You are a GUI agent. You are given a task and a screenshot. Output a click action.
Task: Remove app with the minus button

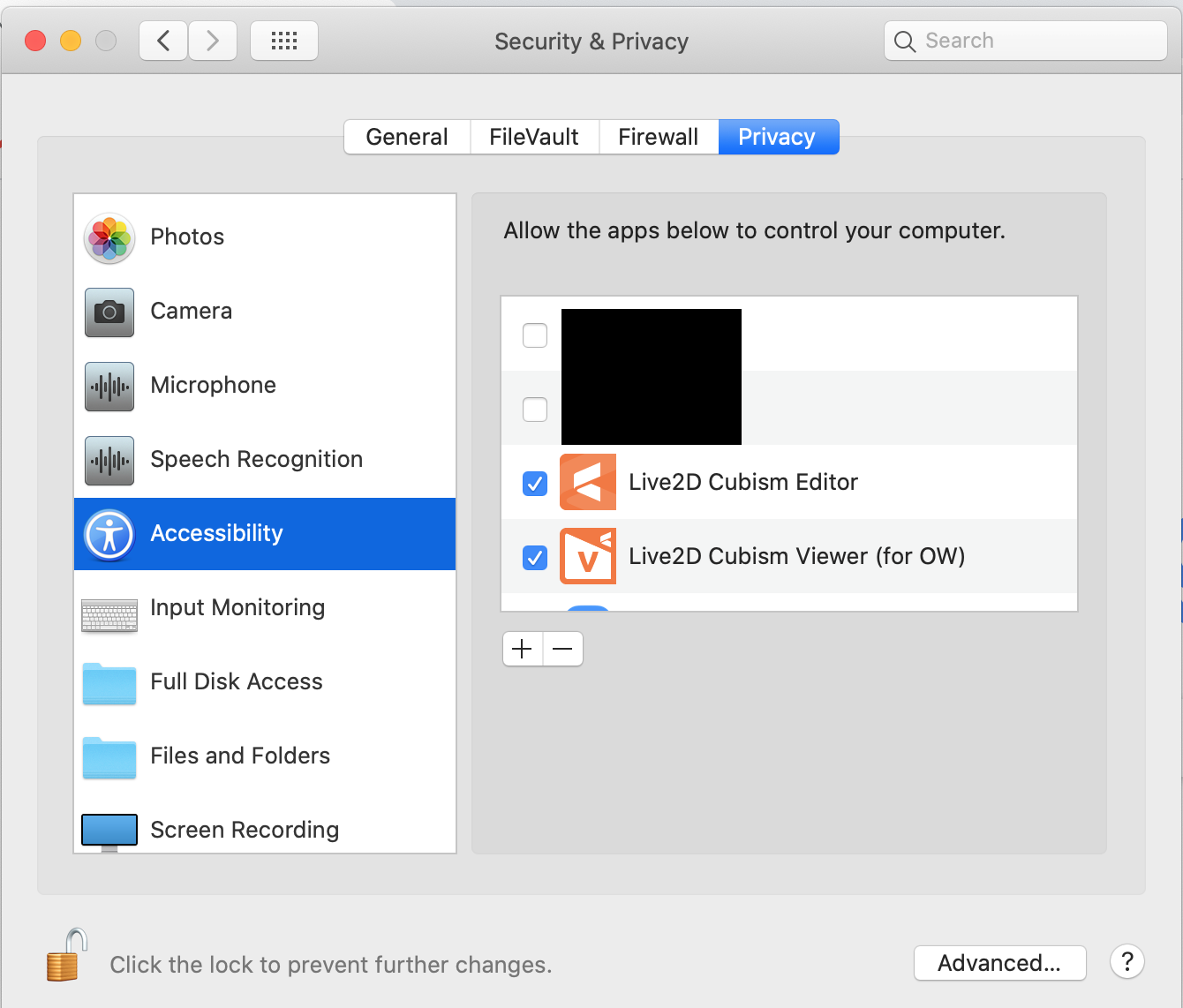click(x=563, y=649)
